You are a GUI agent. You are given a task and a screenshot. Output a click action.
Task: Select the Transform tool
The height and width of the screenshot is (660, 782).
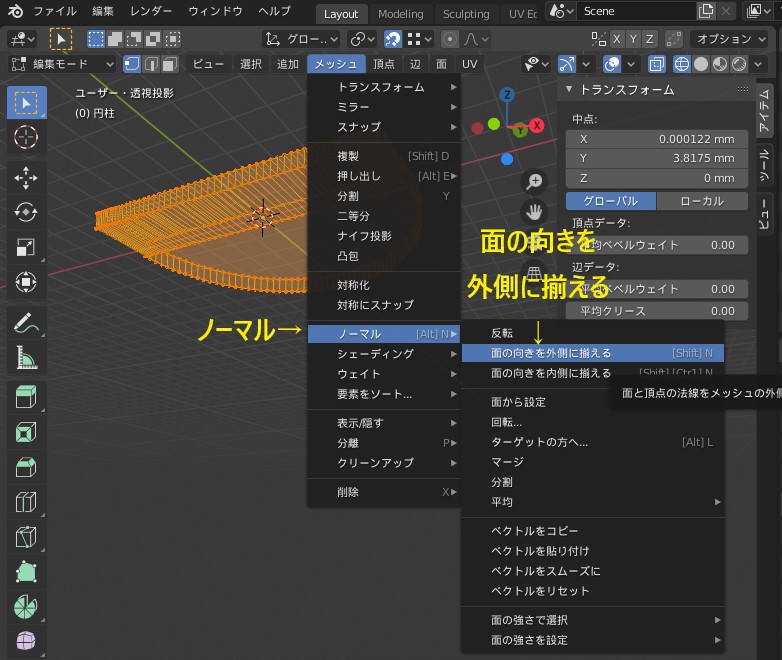point(26,282)
